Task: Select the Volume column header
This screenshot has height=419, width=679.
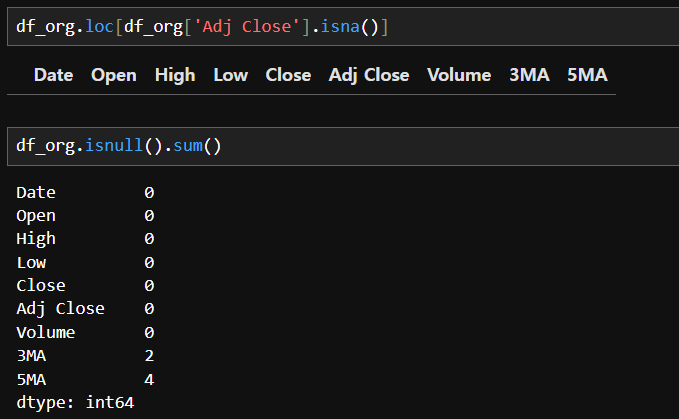Action: 459,75
